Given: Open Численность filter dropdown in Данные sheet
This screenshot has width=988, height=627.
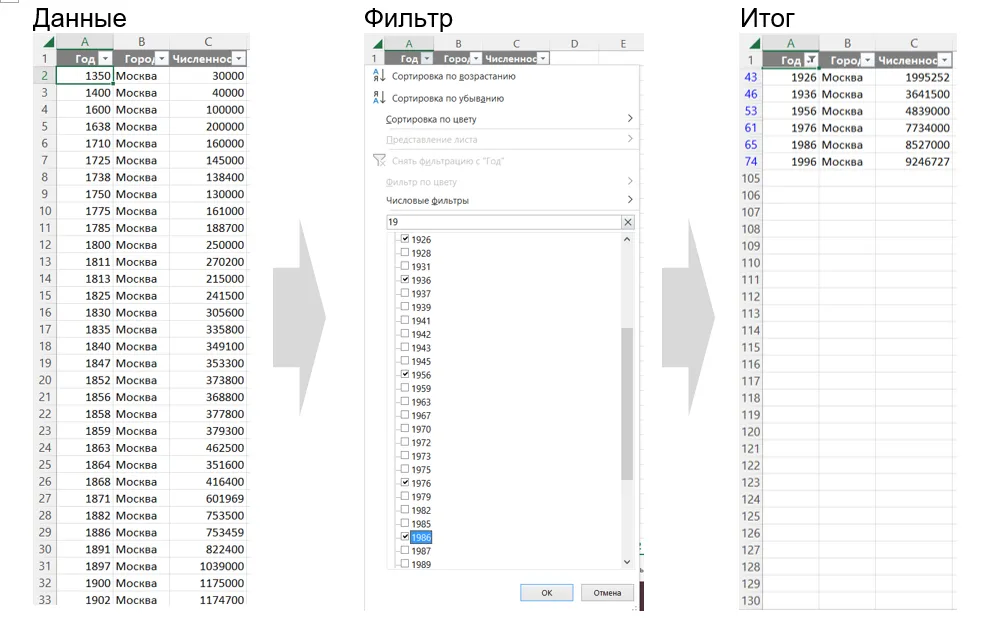Looking at the screenshot, I should coord(238,59).
